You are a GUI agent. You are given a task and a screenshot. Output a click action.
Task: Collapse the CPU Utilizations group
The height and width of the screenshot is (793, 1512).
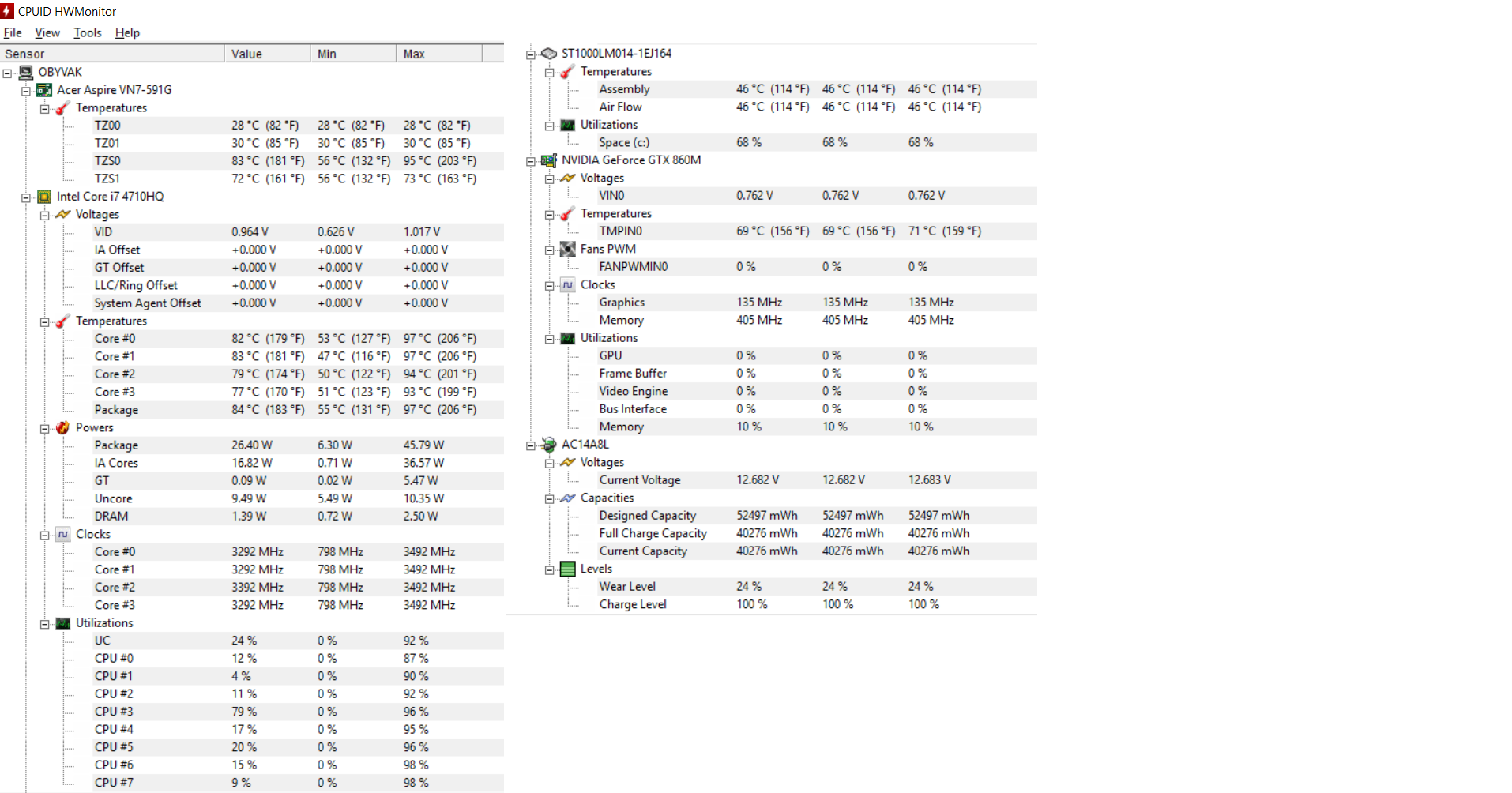(45, 624)
